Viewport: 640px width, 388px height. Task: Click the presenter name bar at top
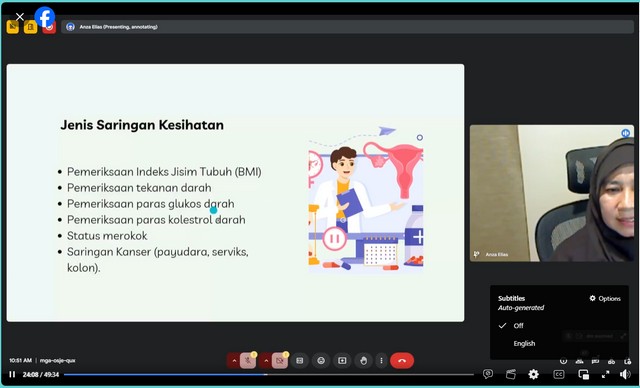[x=347, y=27]
